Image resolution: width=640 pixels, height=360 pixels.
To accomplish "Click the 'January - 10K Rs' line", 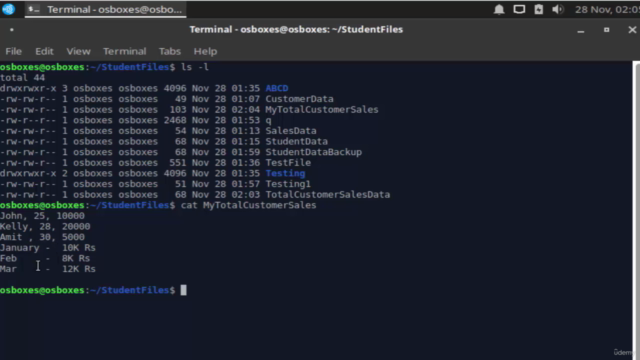I will [48, 247].
